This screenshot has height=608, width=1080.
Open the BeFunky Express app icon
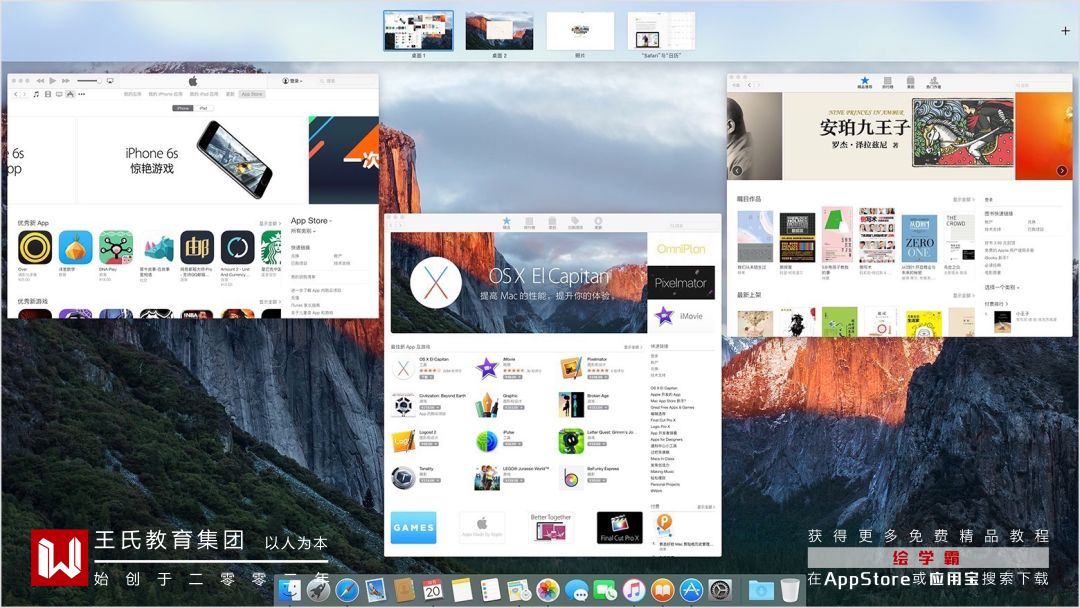click(x=571, y=477)
